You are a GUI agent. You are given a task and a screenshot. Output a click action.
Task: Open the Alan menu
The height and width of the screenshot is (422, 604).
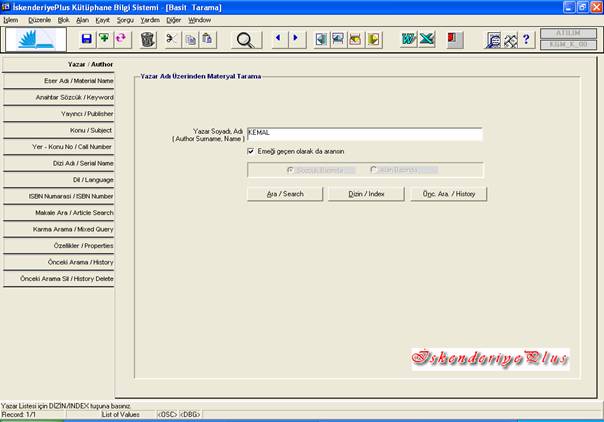[x=82, y=20]
